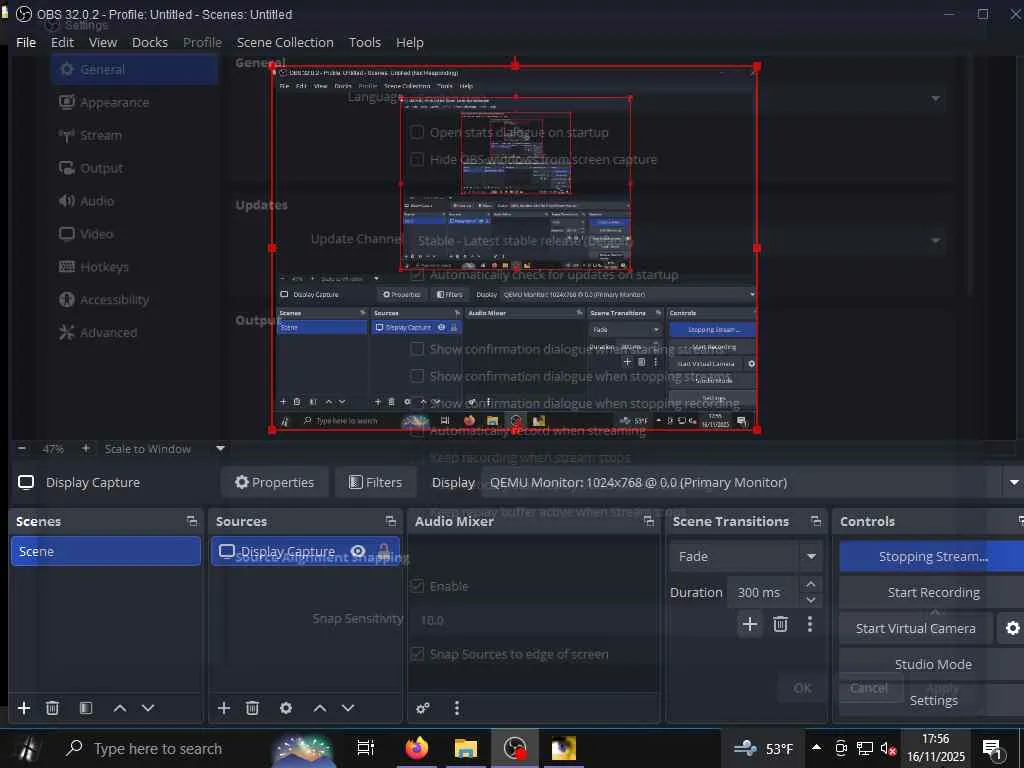Click the Studio Mode button
Image resolution: width=1024 pixels, height=768 pixels.
pos(933,664)
